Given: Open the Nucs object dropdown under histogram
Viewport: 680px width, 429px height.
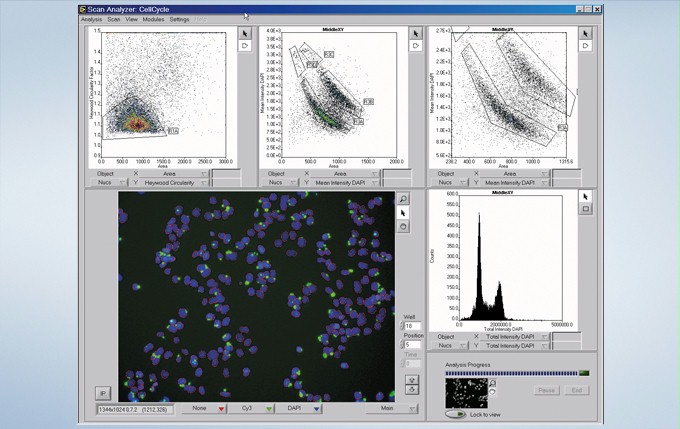Looking at the screenshot, I should point(450,346).
